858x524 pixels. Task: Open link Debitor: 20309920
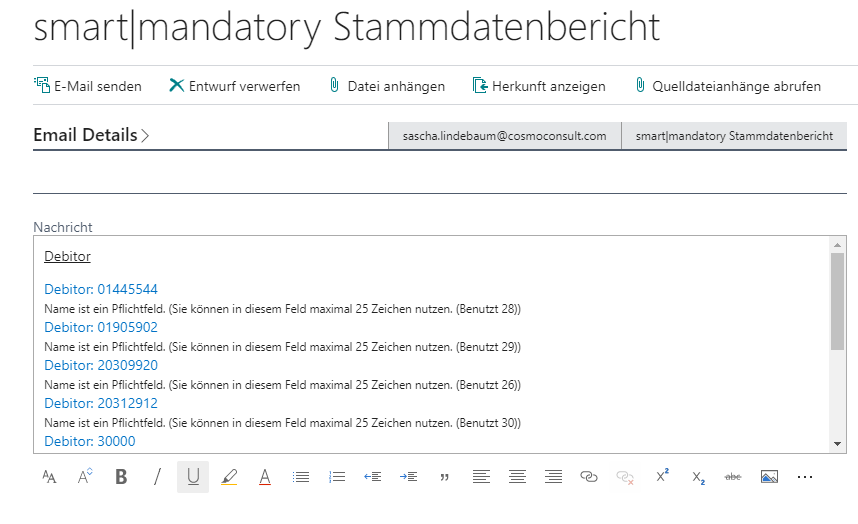coord(101,365)
